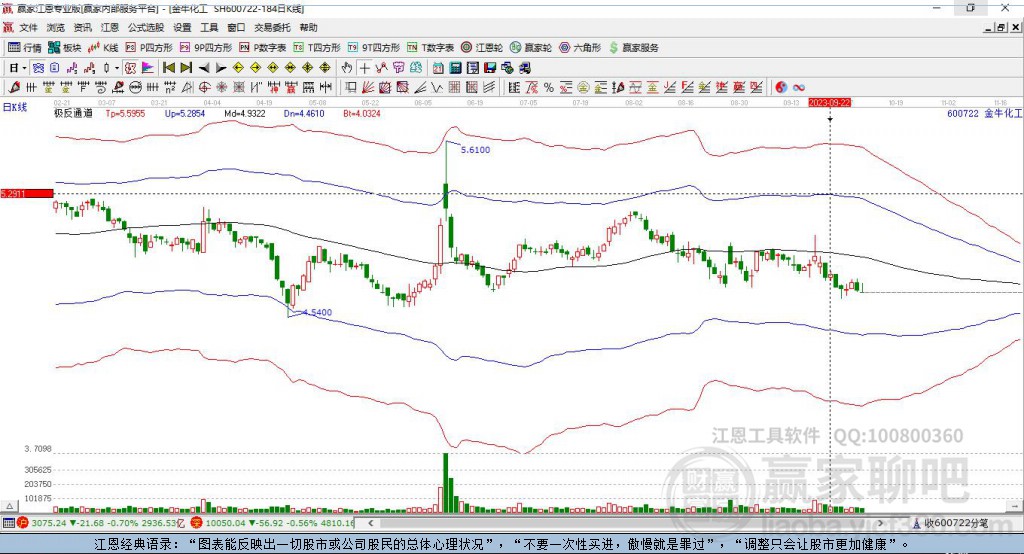Click the triangle button beside volume panel
This screenshot has height=554, width=1024.
coord(9,506)
